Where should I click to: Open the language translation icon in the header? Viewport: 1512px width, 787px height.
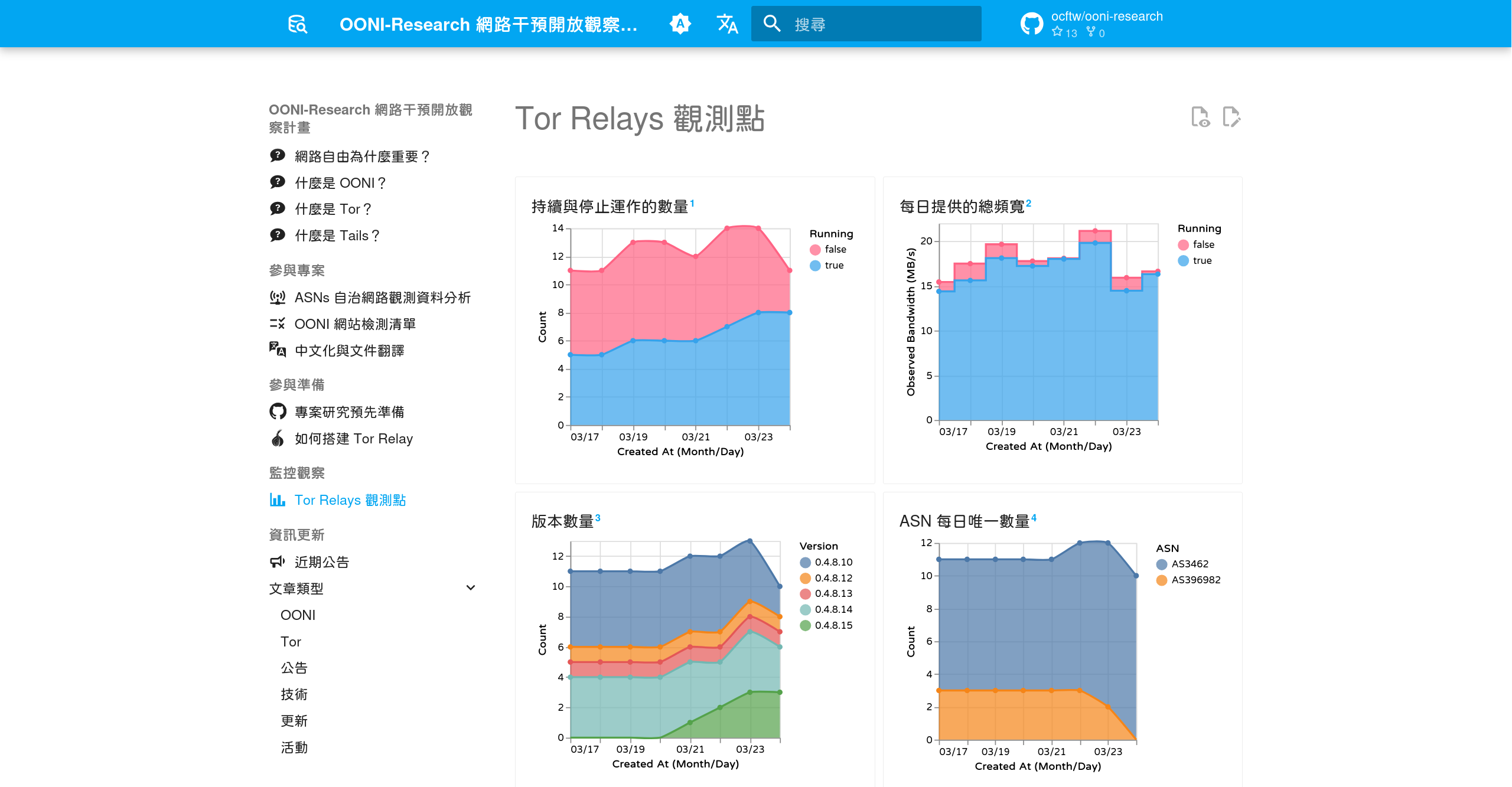[727, 24]
